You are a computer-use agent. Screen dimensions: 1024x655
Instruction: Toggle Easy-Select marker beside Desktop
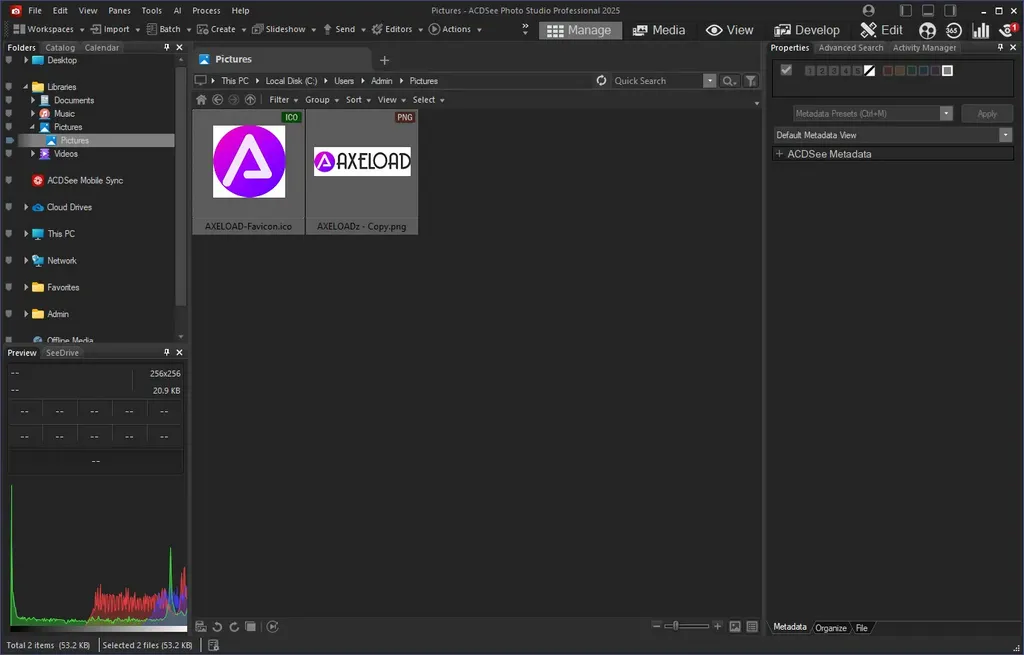[8, 60]
